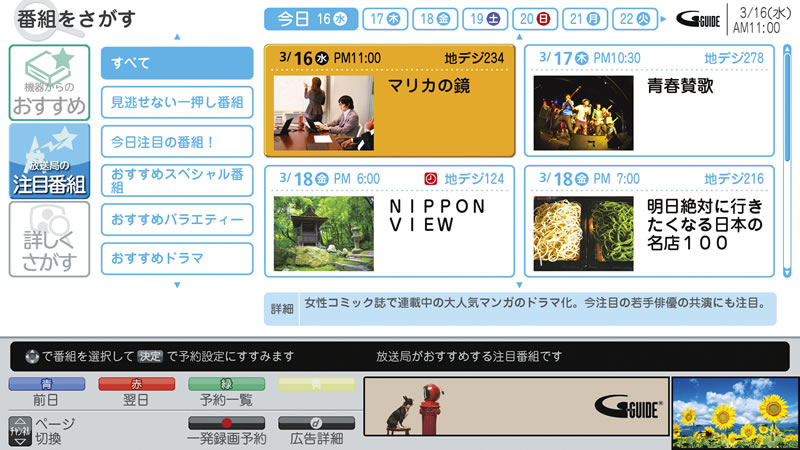
Task: Open the マリカの鏡 program card
Action: coord(390,101)
